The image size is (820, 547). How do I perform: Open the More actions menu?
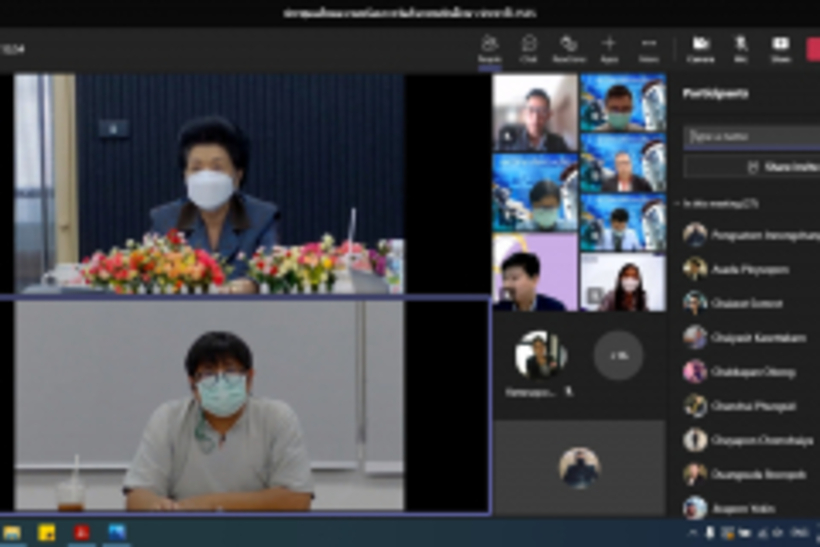pos(649,49)
